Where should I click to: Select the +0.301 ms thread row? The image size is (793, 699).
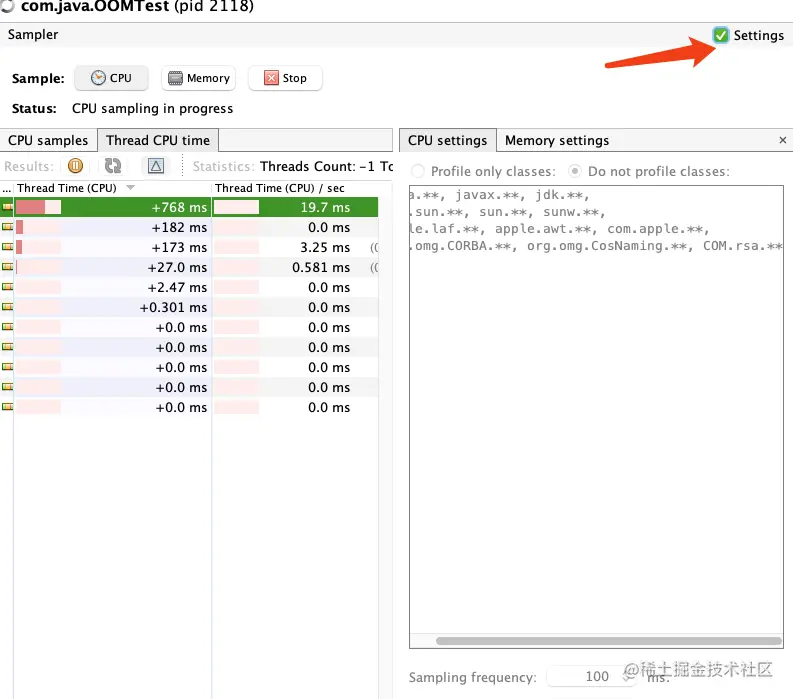tap(189, 308)
